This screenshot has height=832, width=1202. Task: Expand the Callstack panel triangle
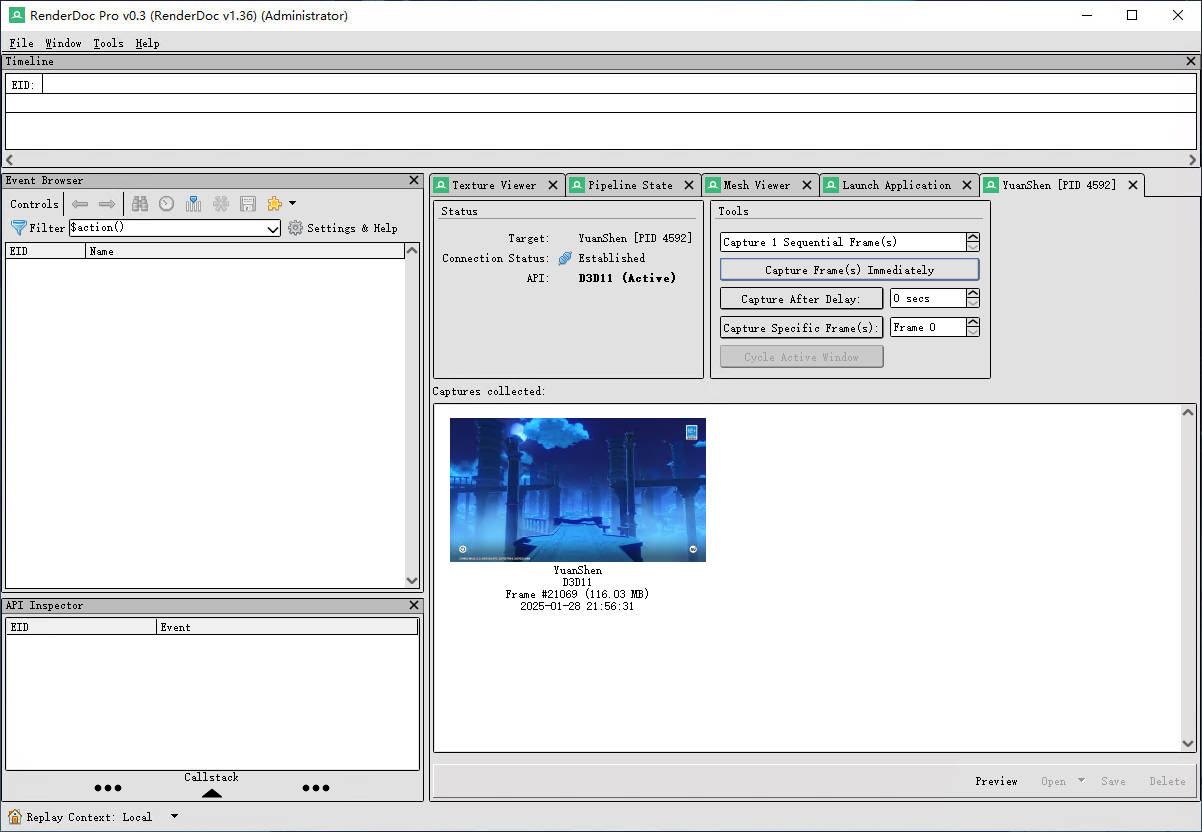point(211,793)
